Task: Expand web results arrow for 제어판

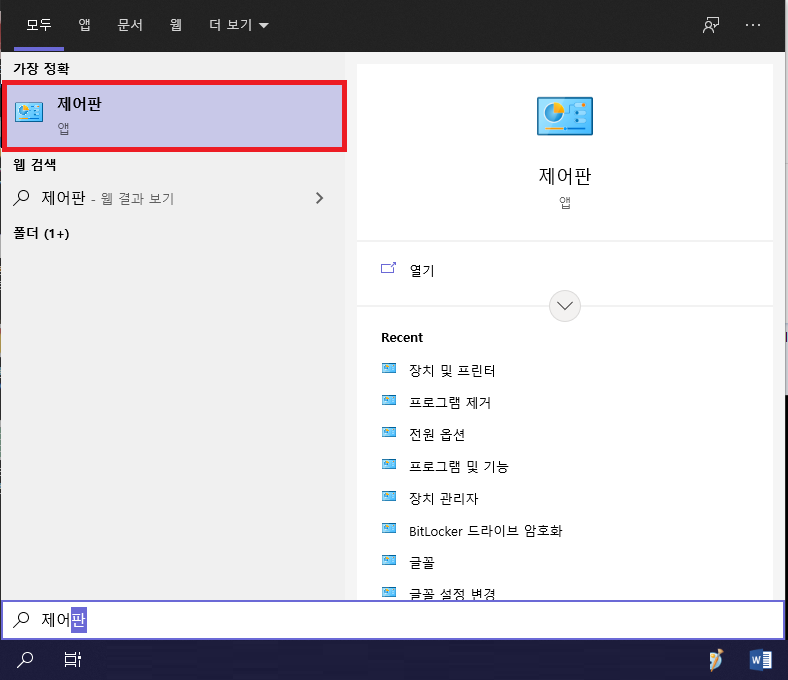Action: click(x=319, y=198)
